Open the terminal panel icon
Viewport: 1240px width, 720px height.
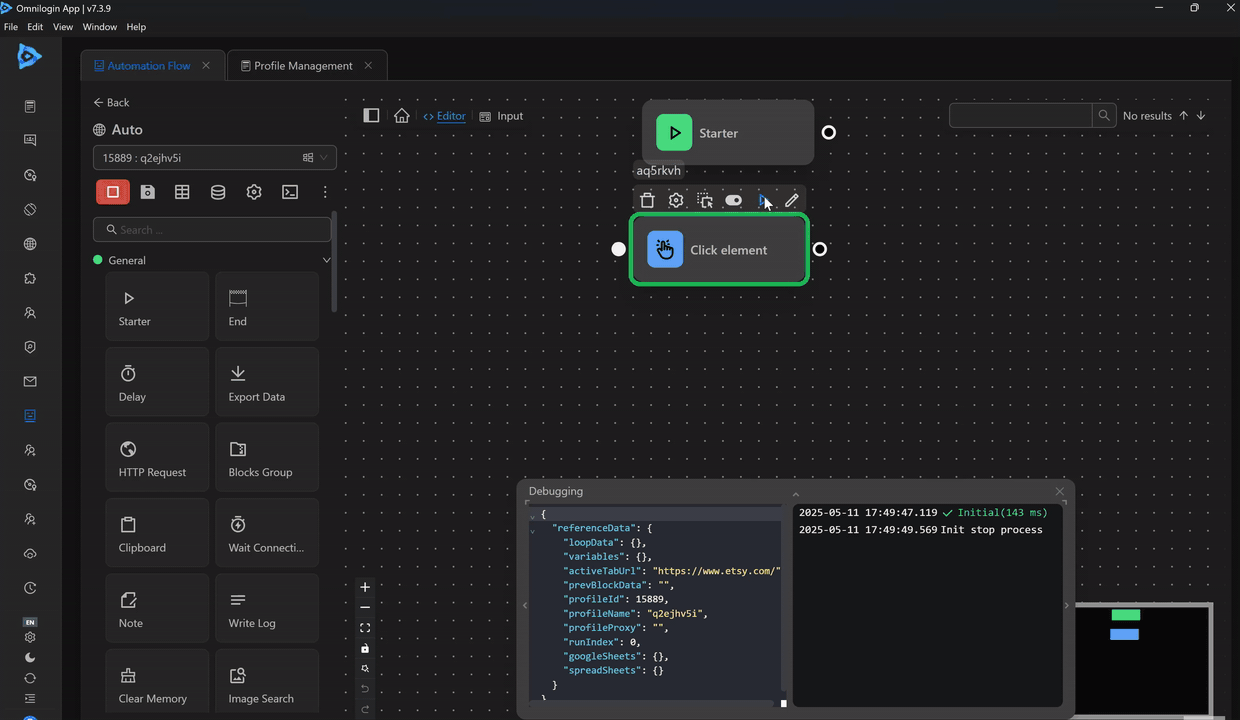[289, 191]
